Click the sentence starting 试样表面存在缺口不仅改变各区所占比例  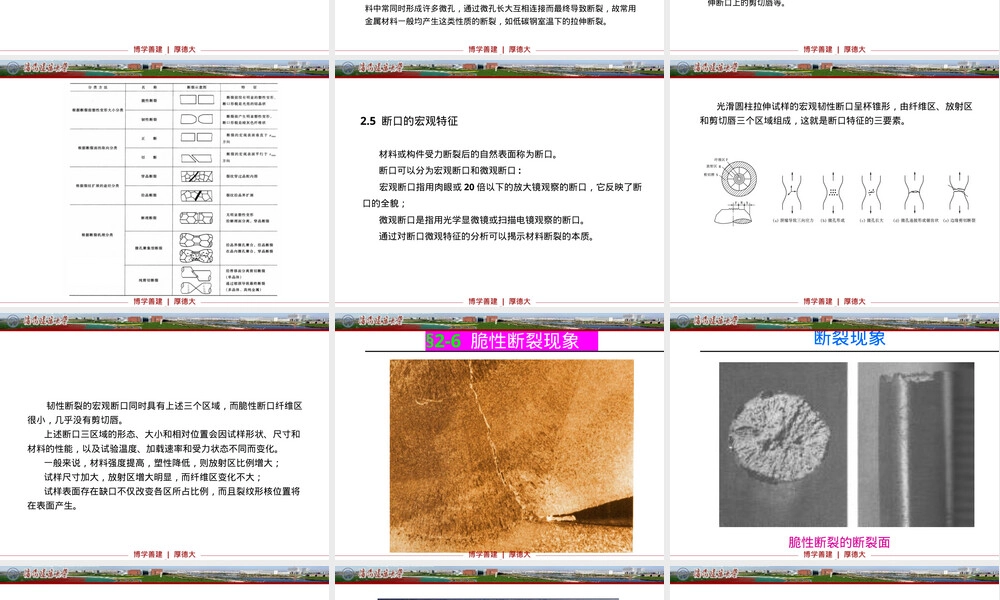tap(163, 498)
